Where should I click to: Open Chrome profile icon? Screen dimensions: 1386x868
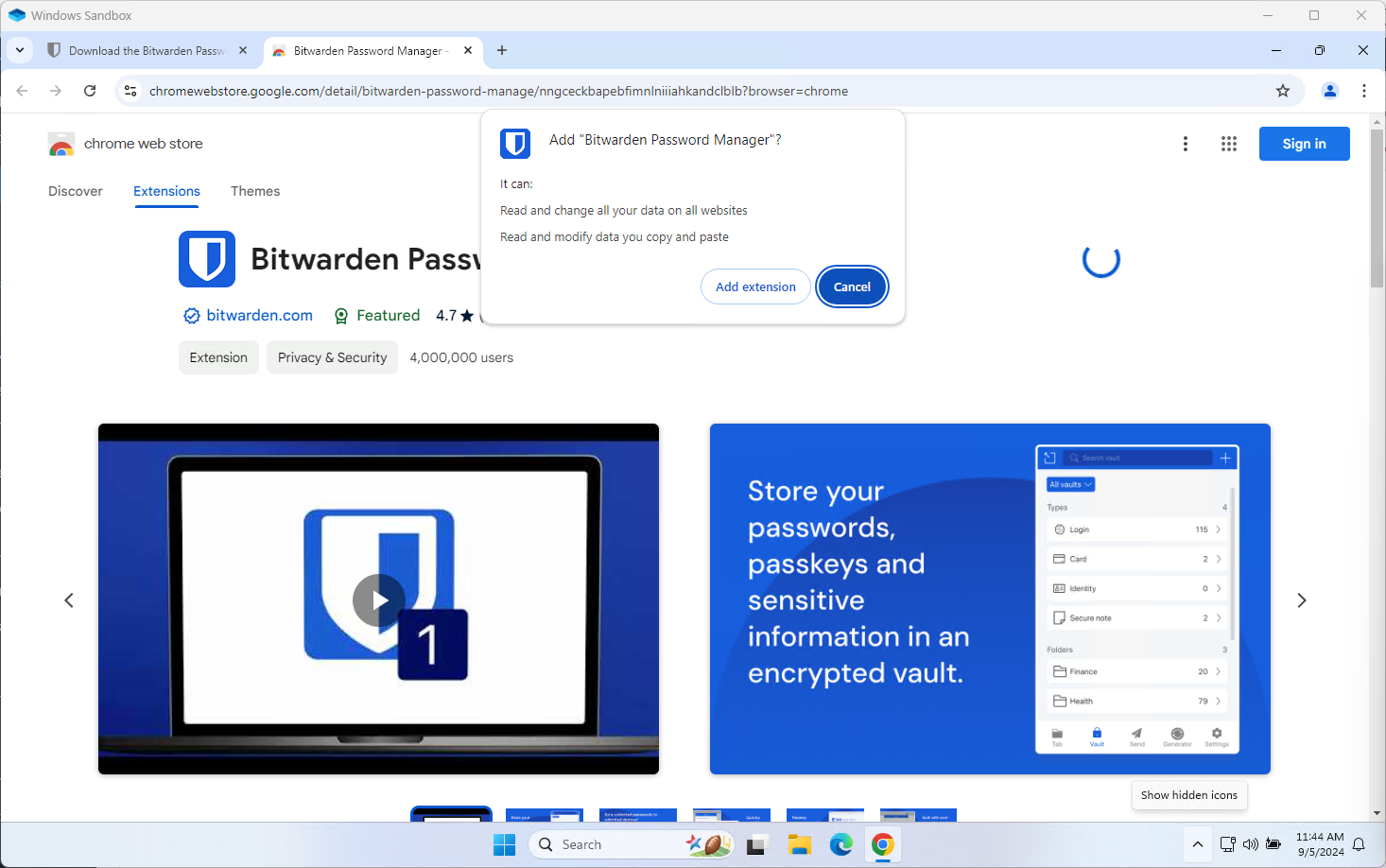(1330, 91)
